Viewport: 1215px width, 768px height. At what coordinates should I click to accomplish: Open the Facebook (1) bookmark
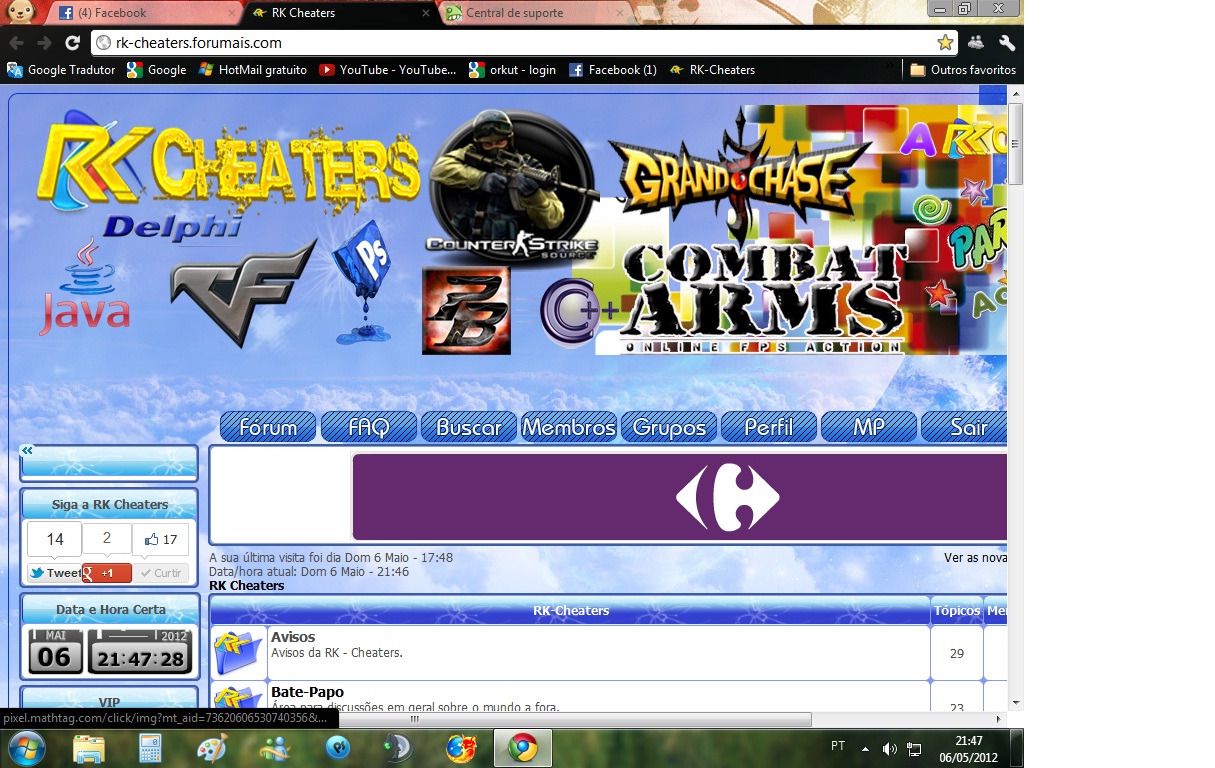coord(613,70)
